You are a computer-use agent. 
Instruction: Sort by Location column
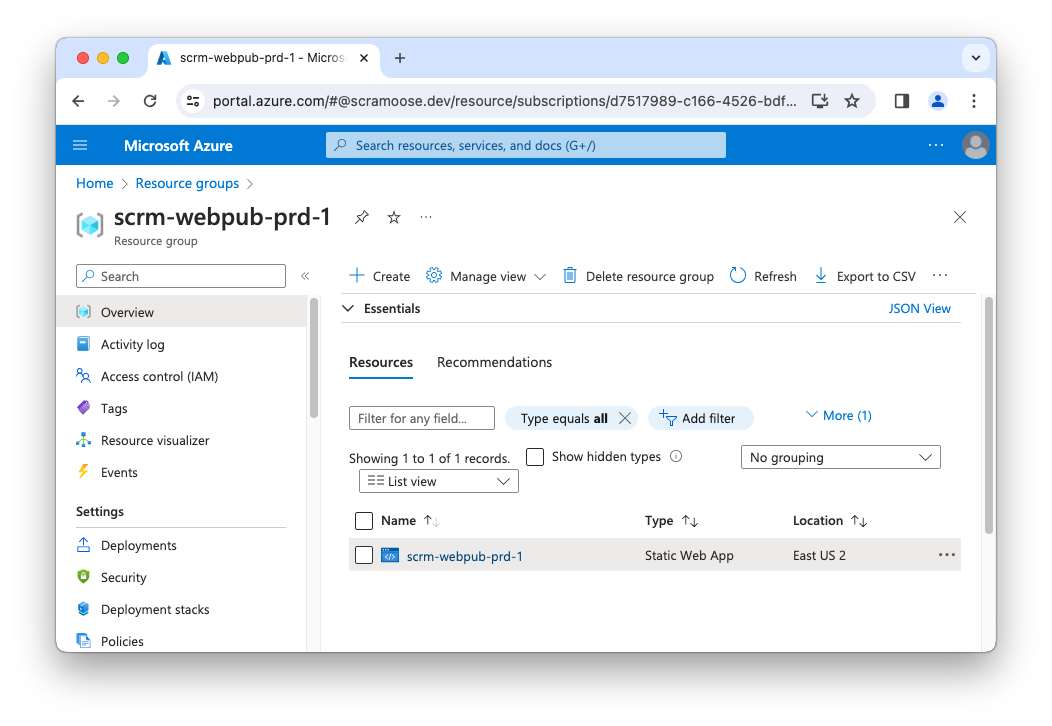click(x=830, y=521)
